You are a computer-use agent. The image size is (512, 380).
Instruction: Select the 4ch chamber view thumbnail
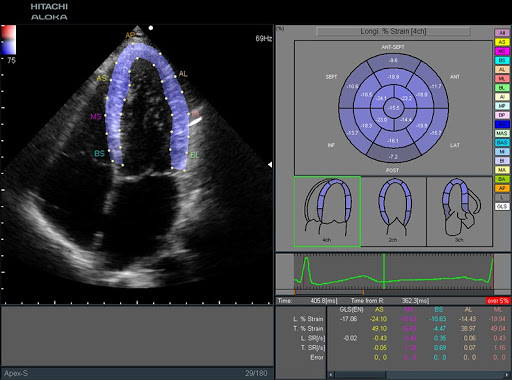pyautogui.click(x=327, y=212)
